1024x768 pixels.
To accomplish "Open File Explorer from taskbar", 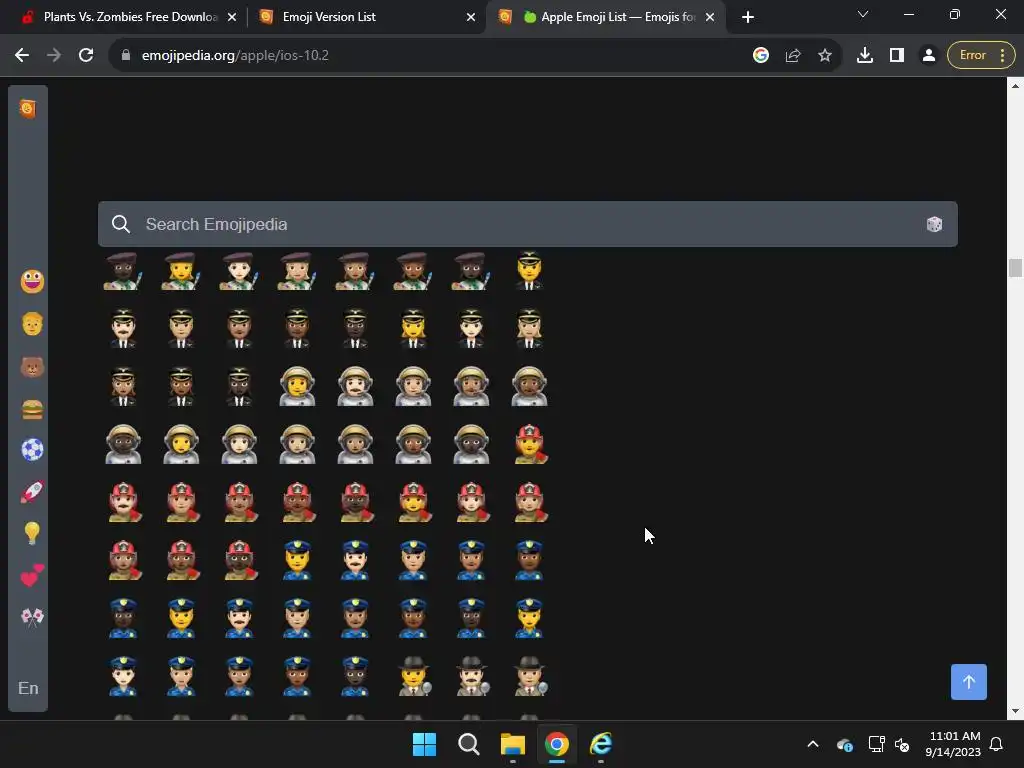I will pos(513,744).
